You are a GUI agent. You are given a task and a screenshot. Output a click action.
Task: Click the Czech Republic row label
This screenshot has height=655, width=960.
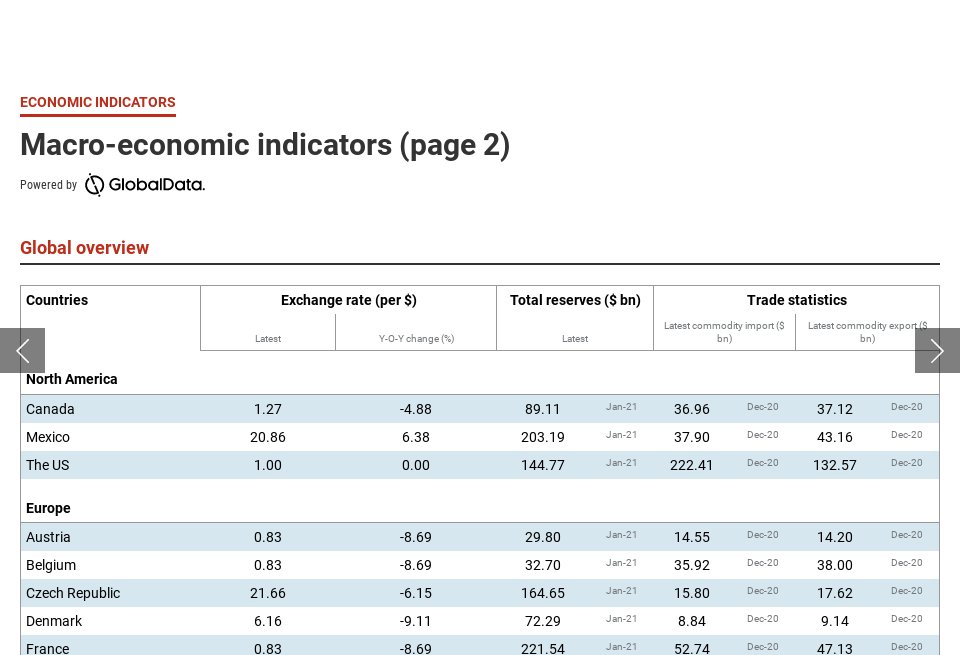point(73,593)
